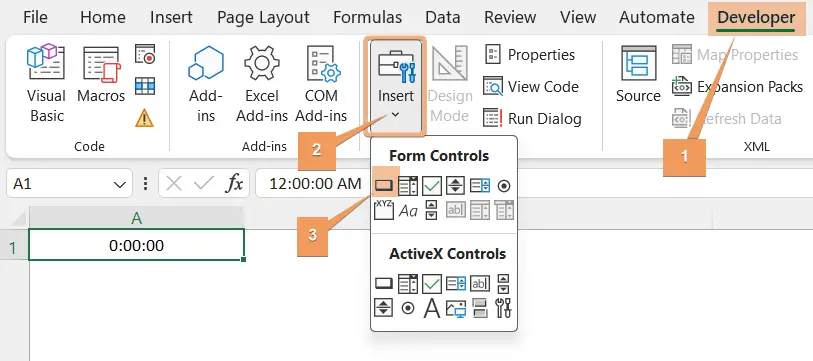Select Form Controls Check Box
The width and height of the screenshot is (813, 361).
tap(431, 185)
